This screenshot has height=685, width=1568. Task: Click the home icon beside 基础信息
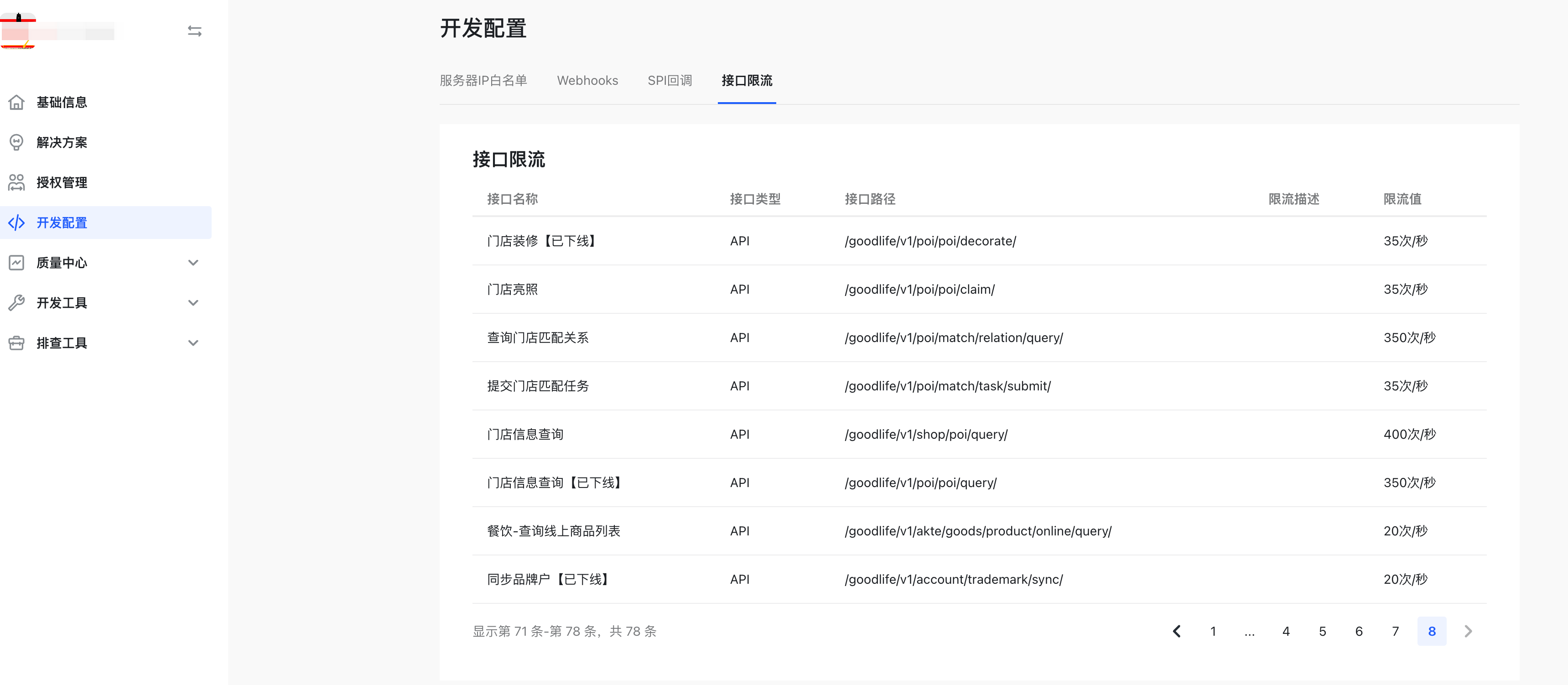[16, 102]
